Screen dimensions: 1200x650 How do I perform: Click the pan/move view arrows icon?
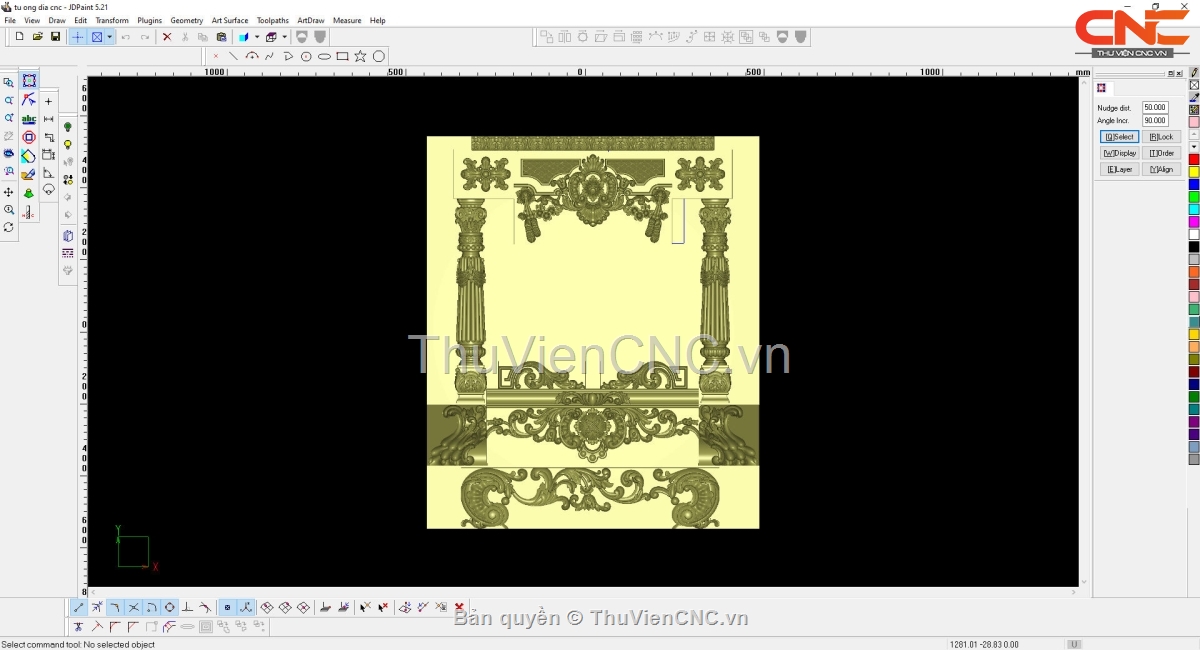point(9,192)
